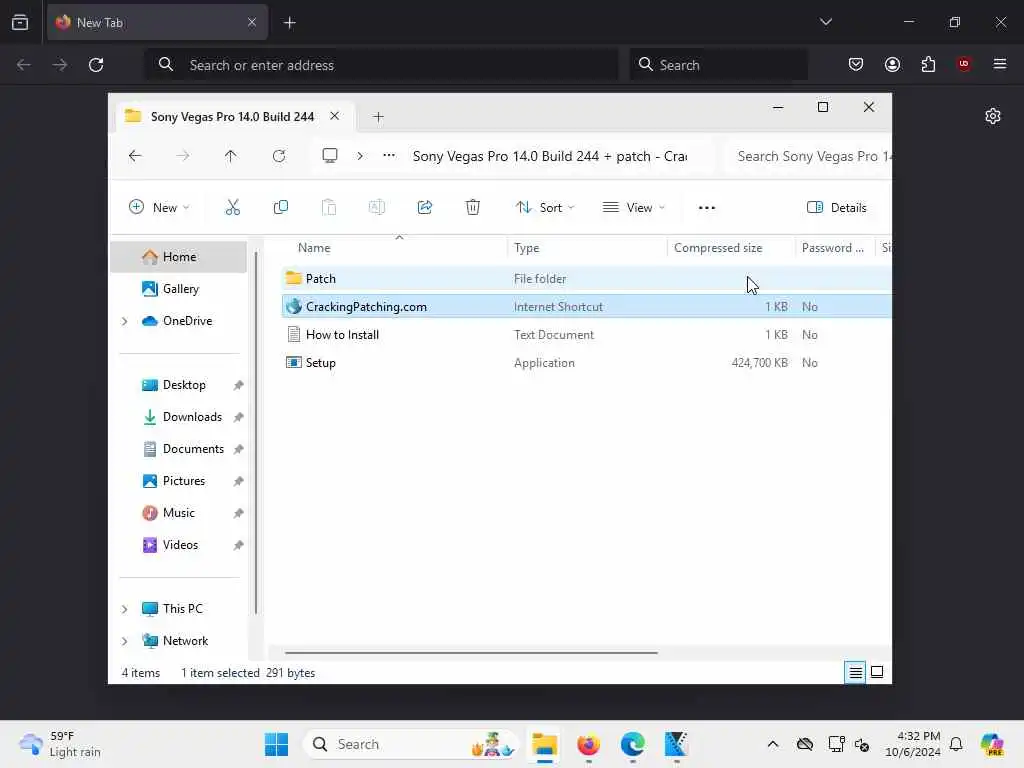1024x768 pixels.
Task: Open the New Tab page settings gear
Action: [993, 116]
